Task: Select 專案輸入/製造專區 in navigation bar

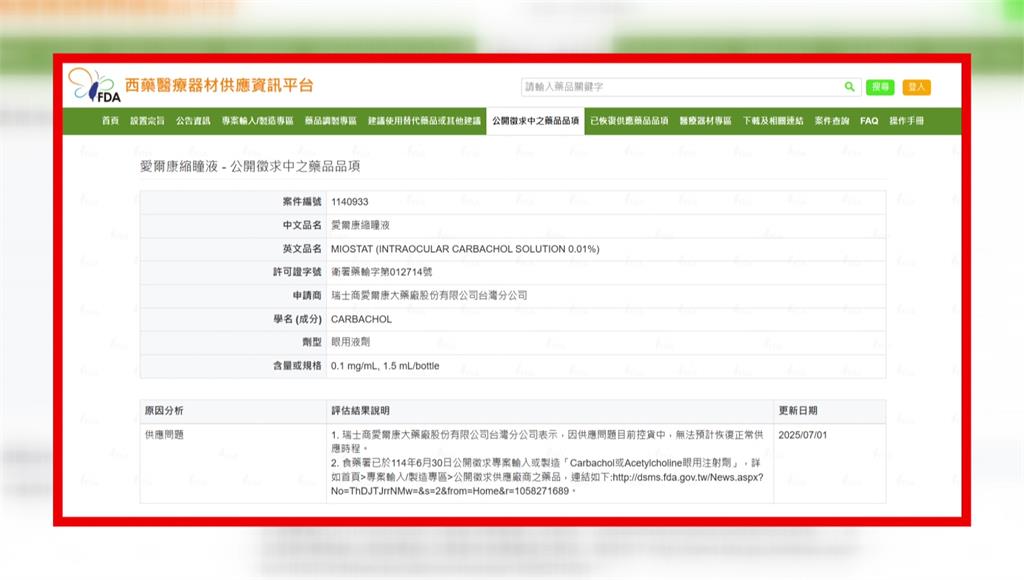Action: tap(258, 121)
